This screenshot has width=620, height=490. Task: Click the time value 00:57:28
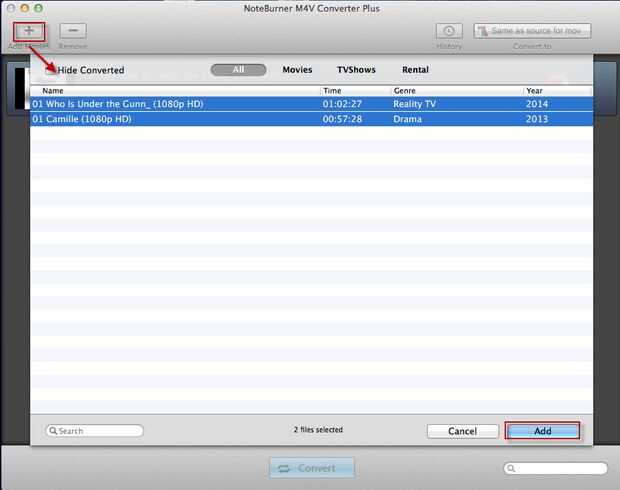tap(342, 119)
